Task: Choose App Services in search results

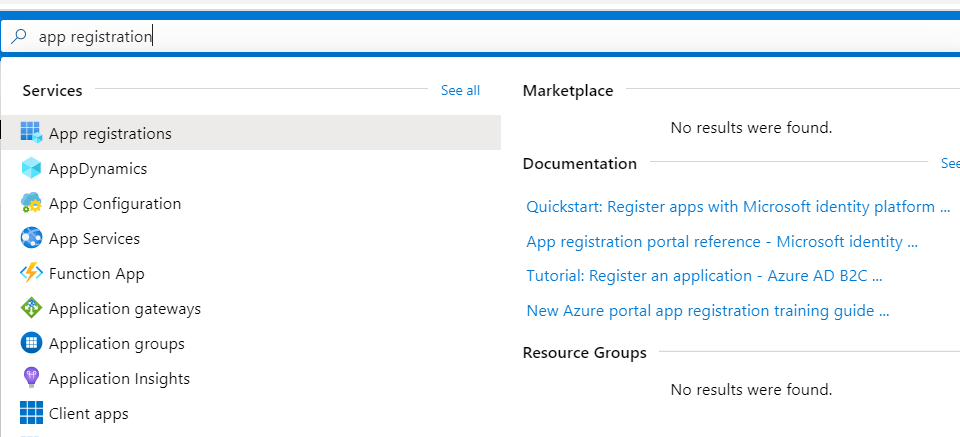Action: pos(94,239)
